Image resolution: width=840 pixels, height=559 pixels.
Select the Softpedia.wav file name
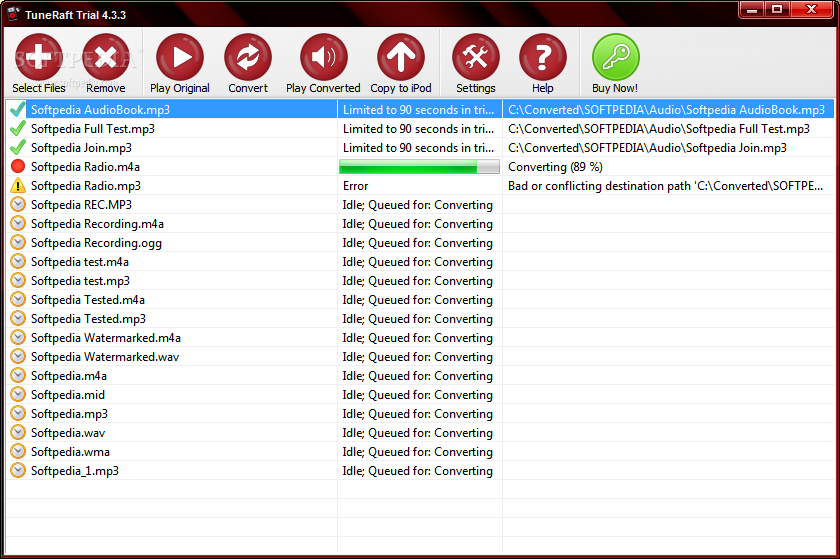click(68, 433)
